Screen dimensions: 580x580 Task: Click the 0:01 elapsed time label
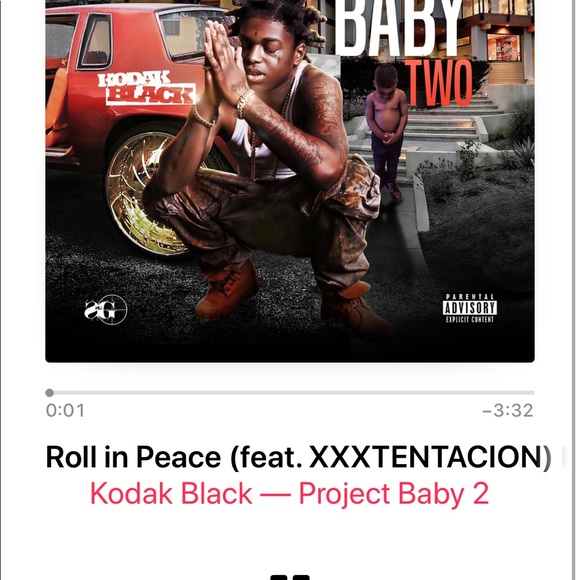pyautogui.click(x=65, y=411)
